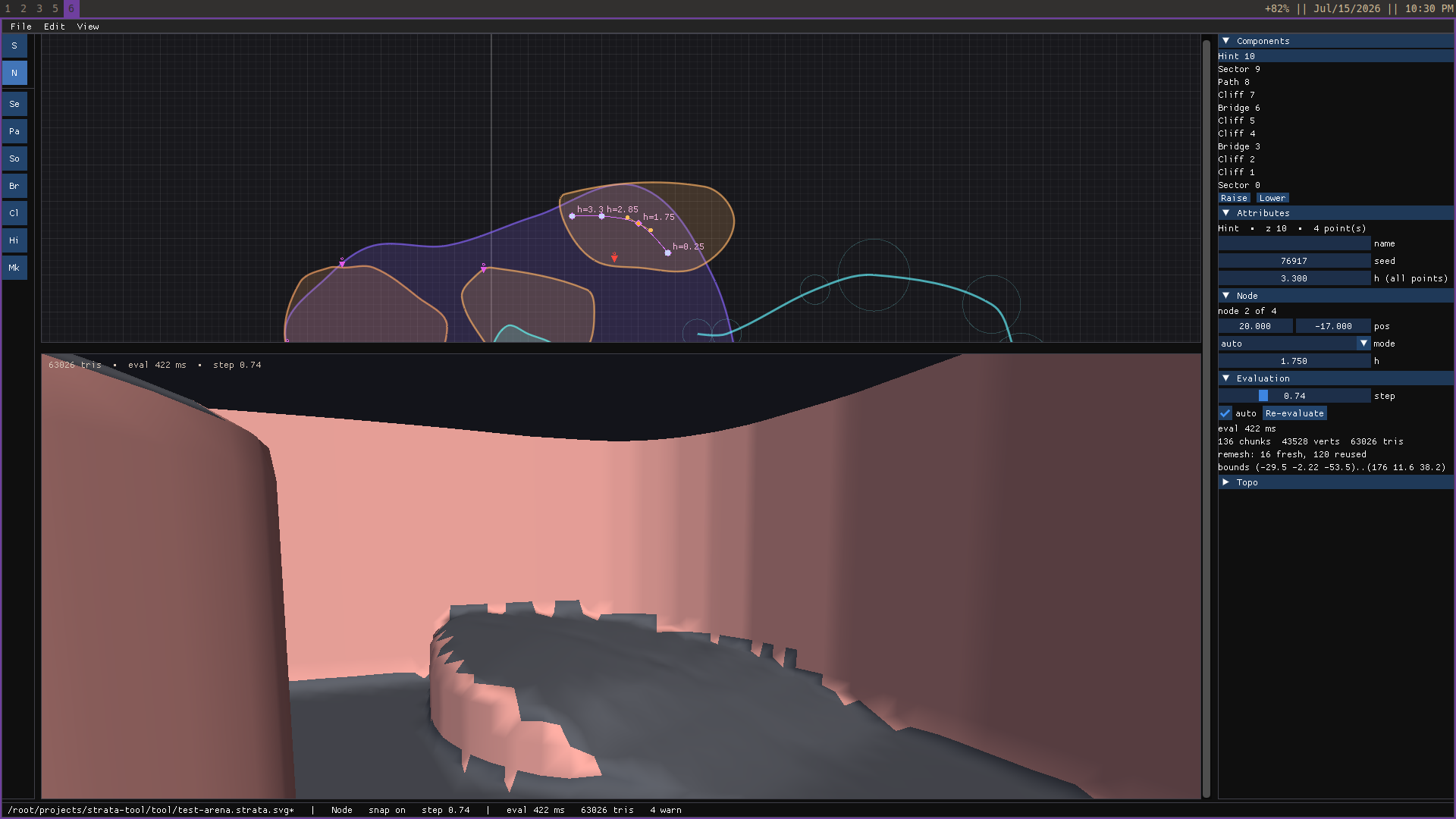Select Bridge 3 component

click(1335, 146)
